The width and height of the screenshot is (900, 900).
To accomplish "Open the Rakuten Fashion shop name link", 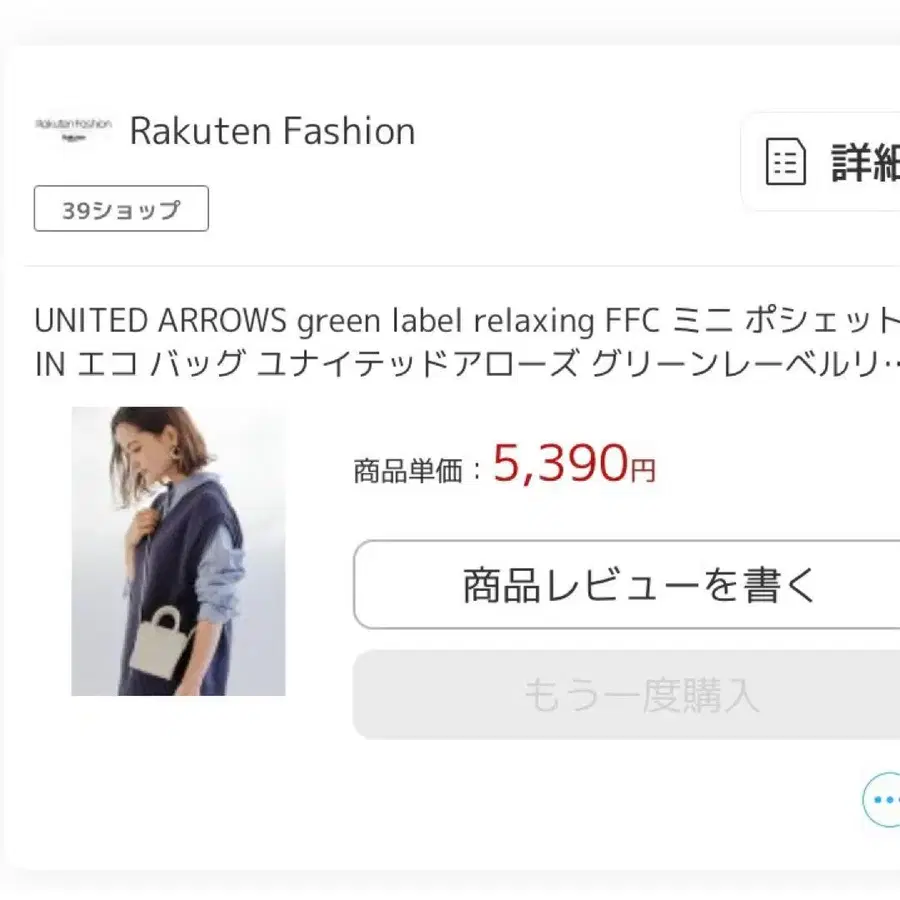I will coord(272,131).
